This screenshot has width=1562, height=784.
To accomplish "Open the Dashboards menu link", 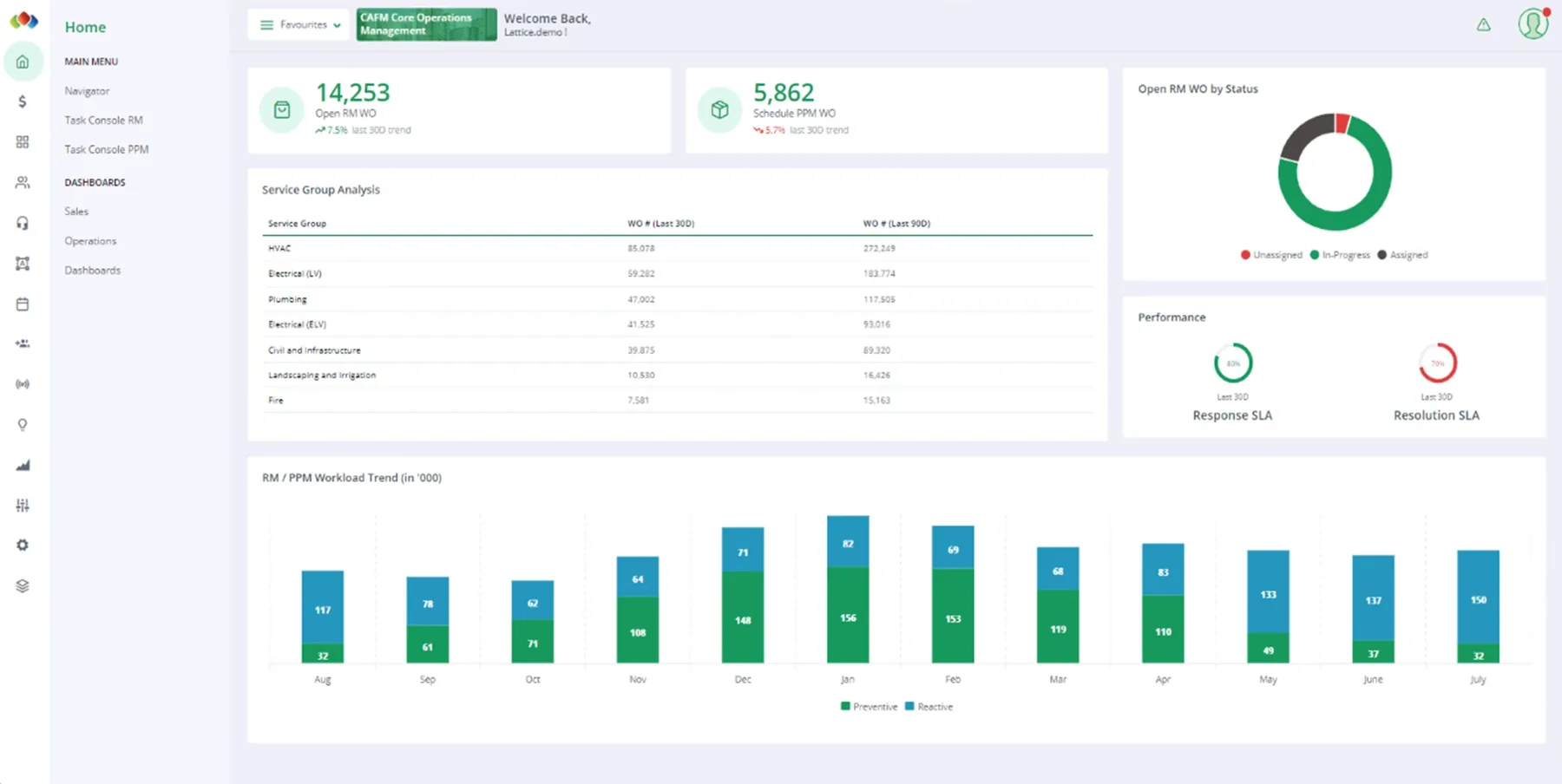I will [92, 271].
